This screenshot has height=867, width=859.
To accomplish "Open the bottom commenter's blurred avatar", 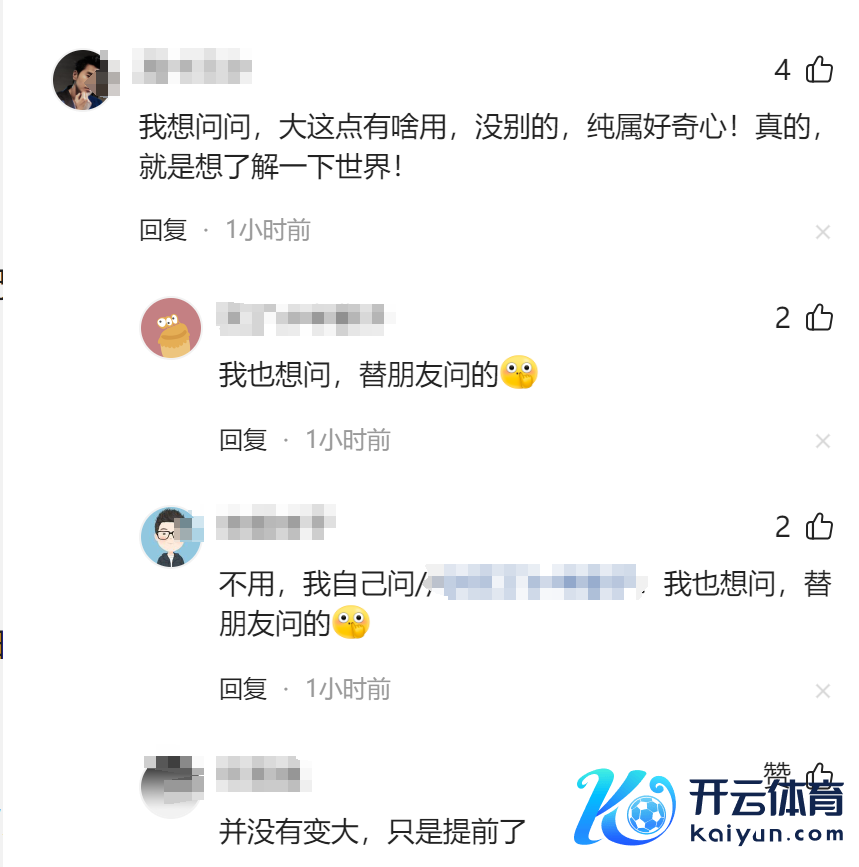I will [x=171, y=786].
